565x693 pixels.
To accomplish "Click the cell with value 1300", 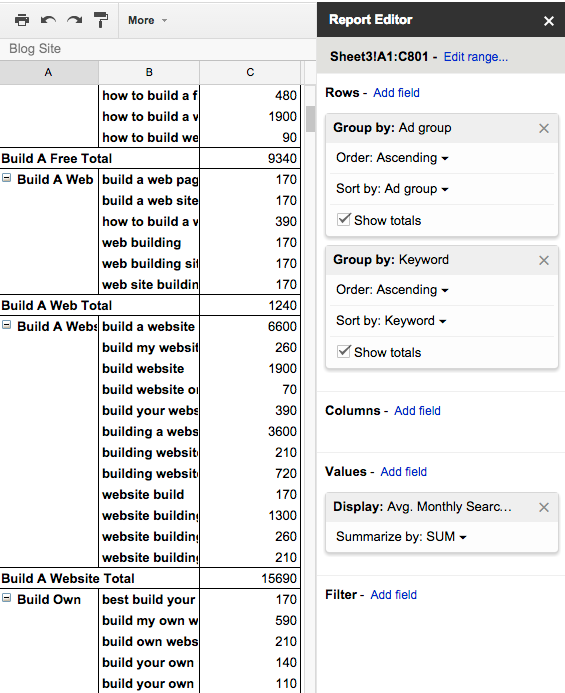I will tap(250, 515).
